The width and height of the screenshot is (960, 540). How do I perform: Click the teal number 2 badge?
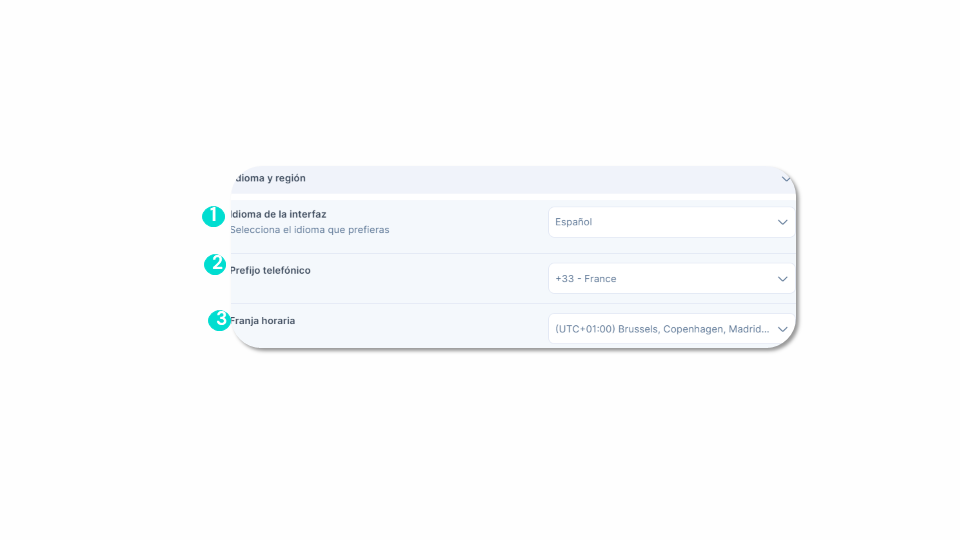point(215,264)
